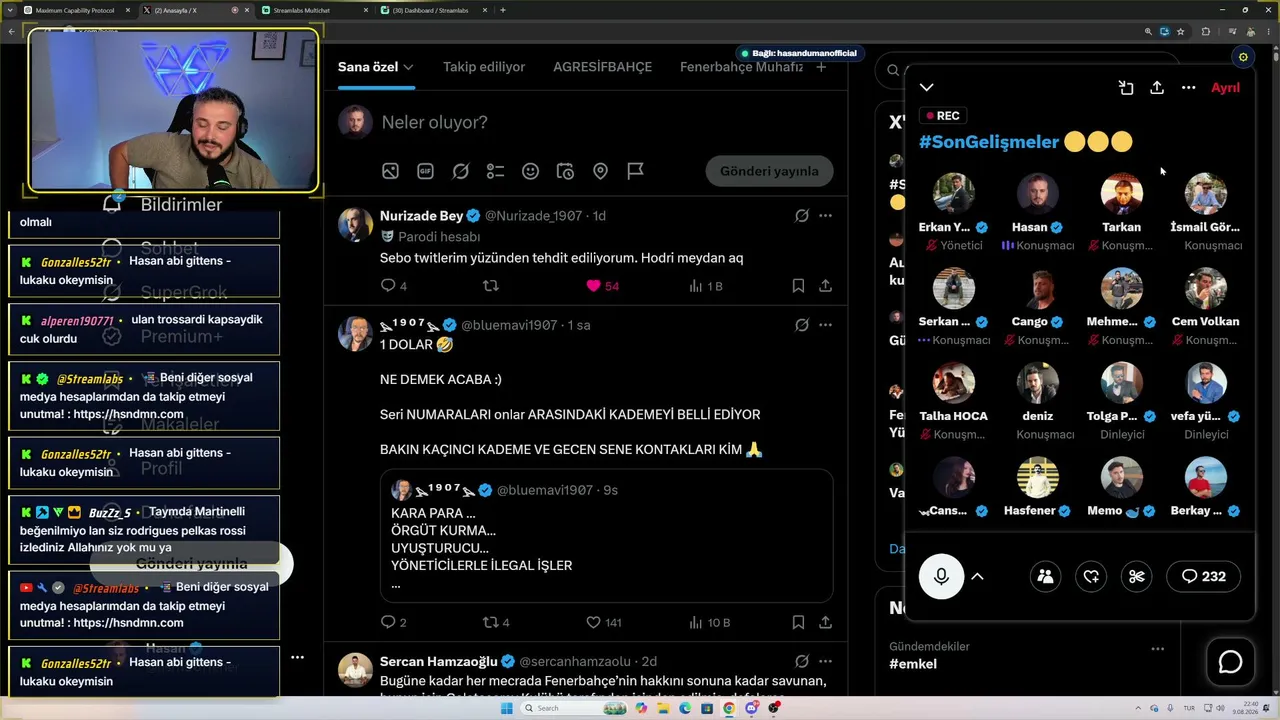
Task: Open File Explorer from the taskbar
Action: pyautogui.click(x=663, y=708)
